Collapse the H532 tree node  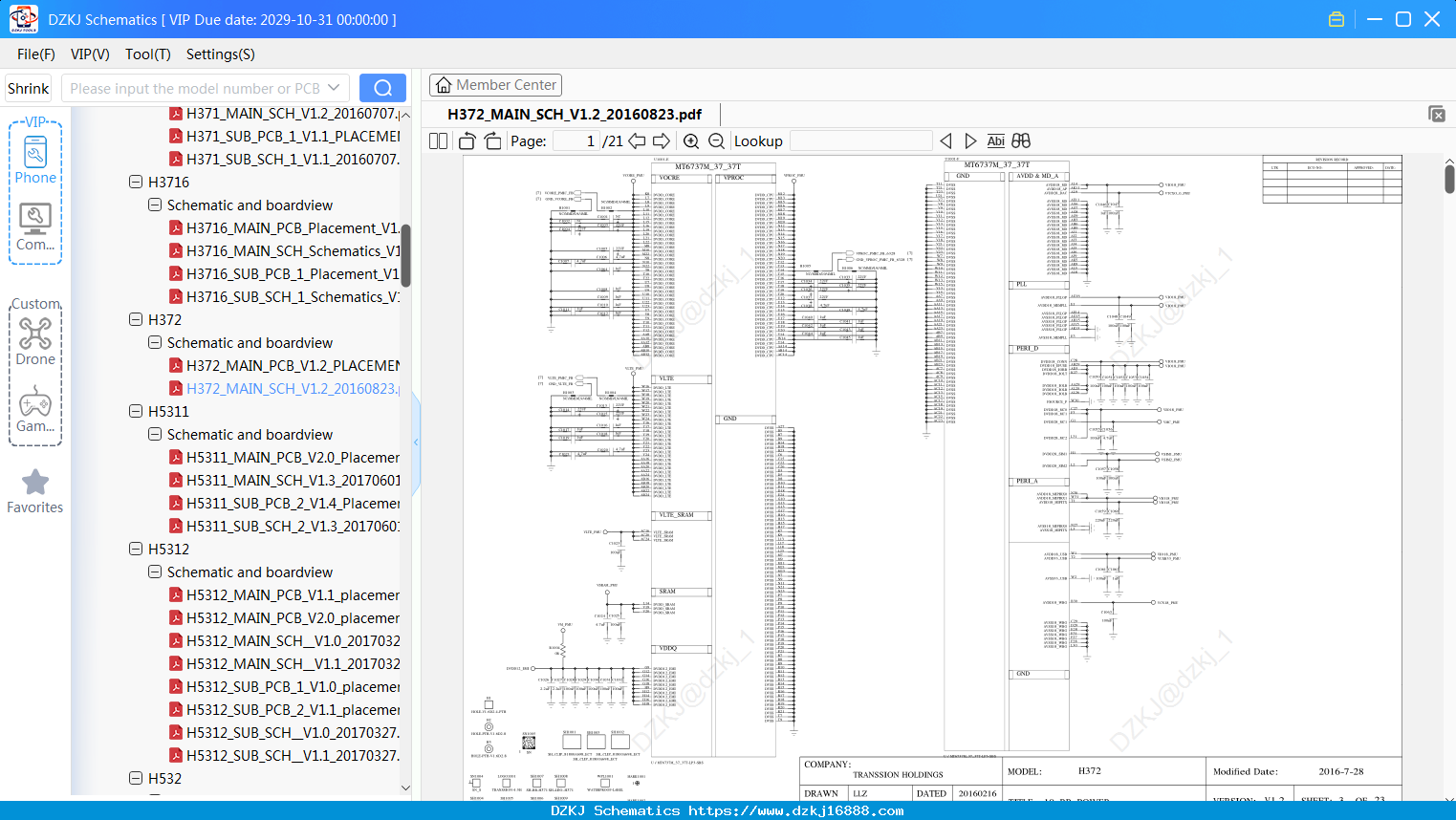click(136, 778)
